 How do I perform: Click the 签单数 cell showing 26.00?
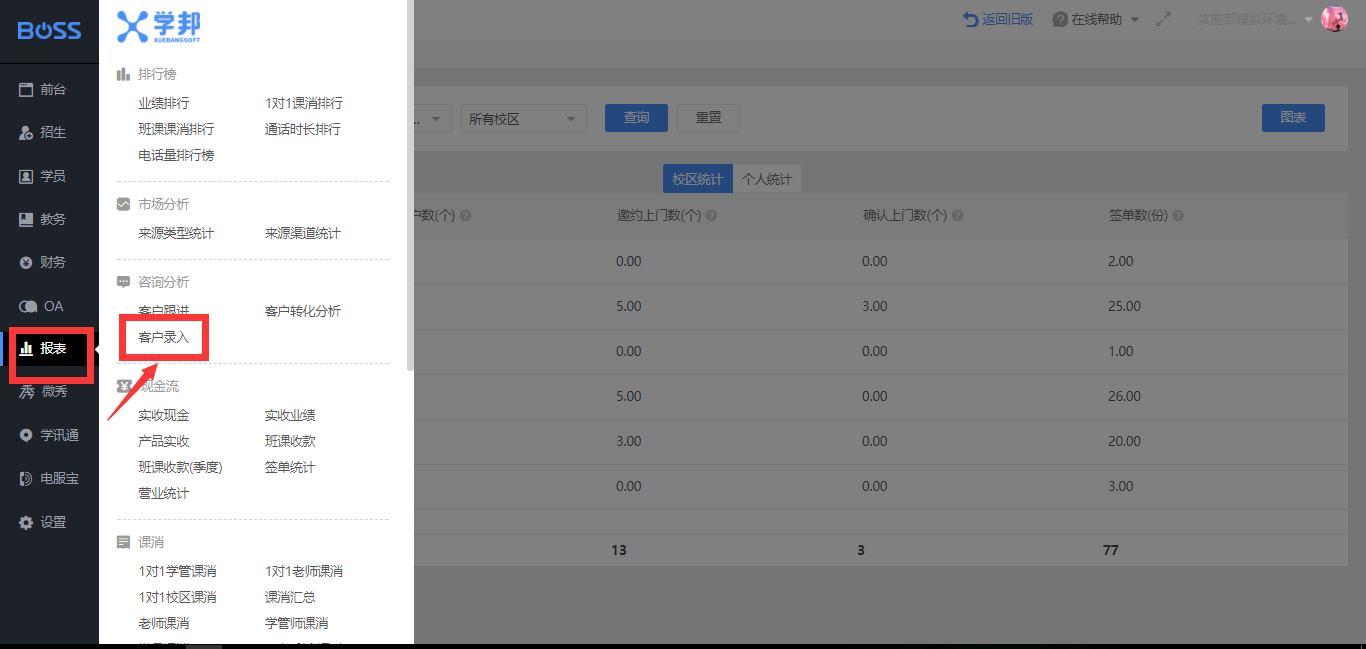1125,396
